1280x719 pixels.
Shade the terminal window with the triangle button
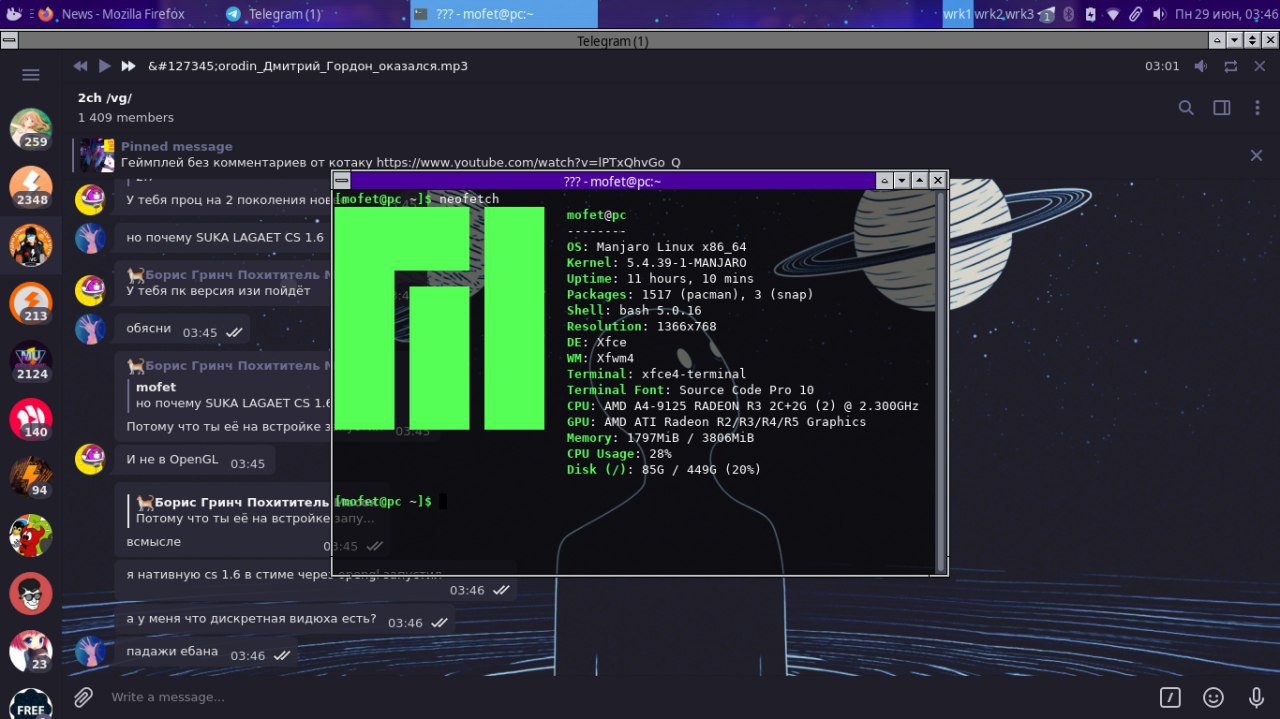coord(883,181)
